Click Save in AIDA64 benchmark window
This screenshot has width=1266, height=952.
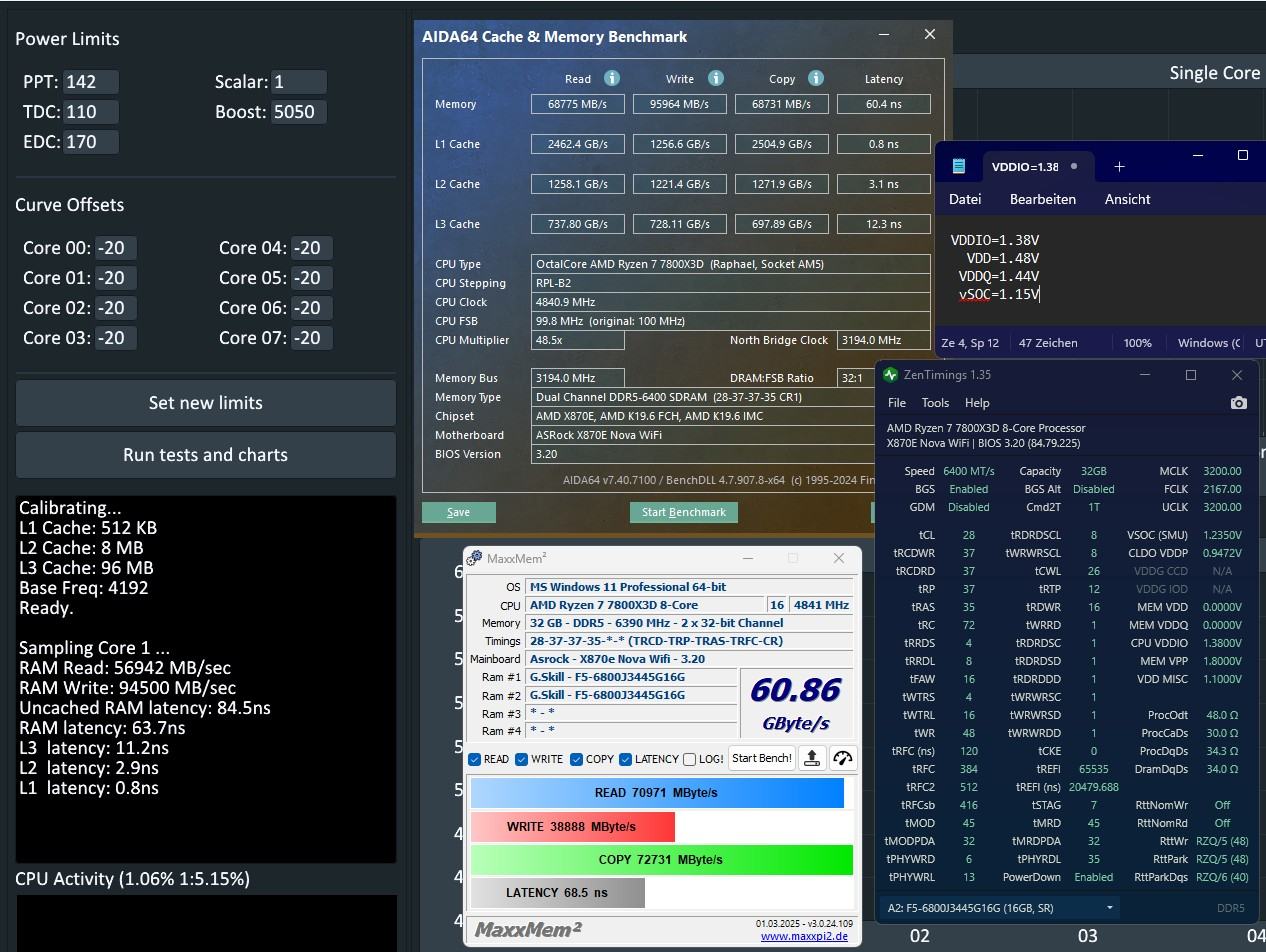coord(458,512)
